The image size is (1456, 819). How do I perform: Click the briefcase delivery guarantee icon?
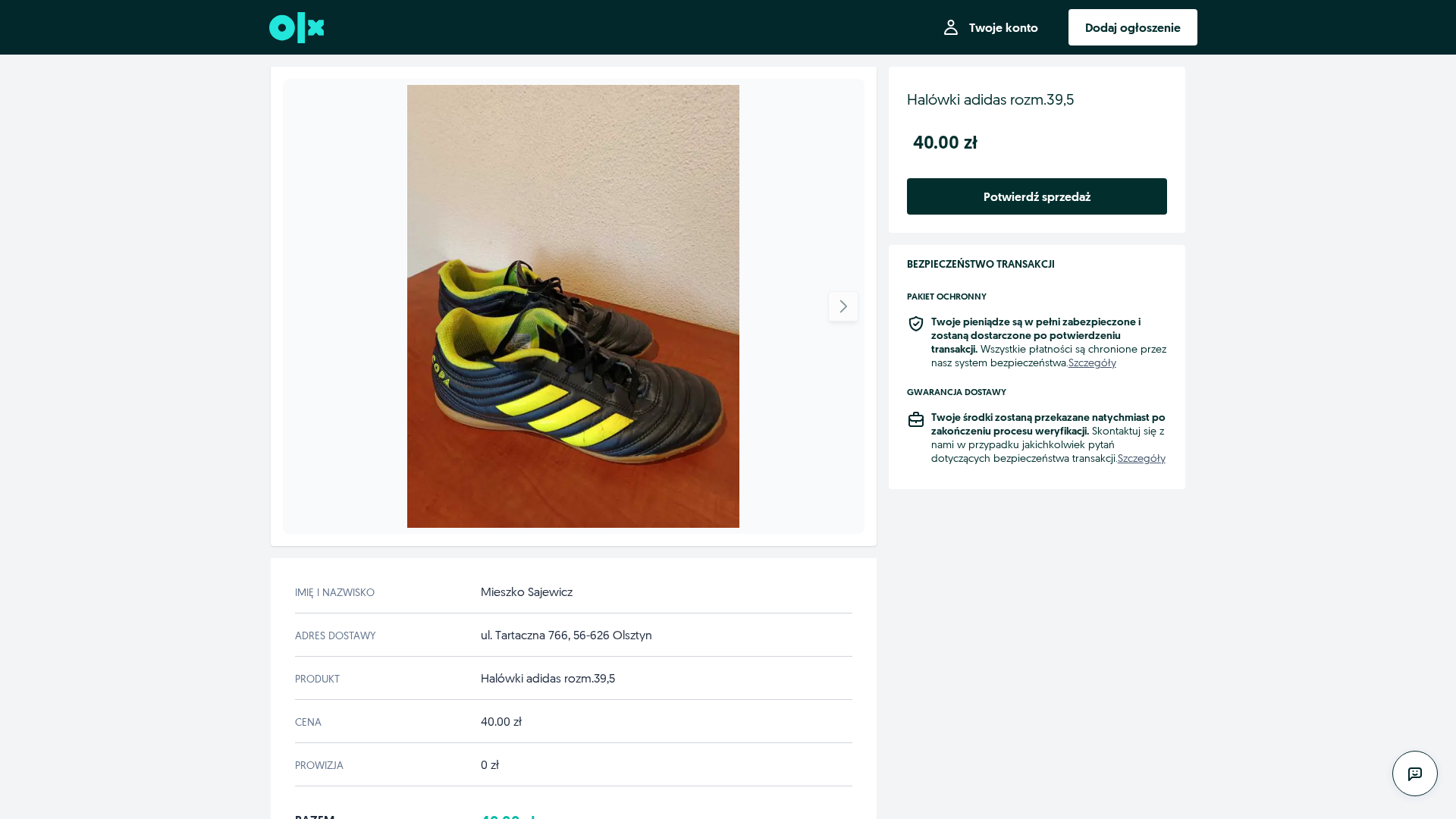tap(915, 419)
